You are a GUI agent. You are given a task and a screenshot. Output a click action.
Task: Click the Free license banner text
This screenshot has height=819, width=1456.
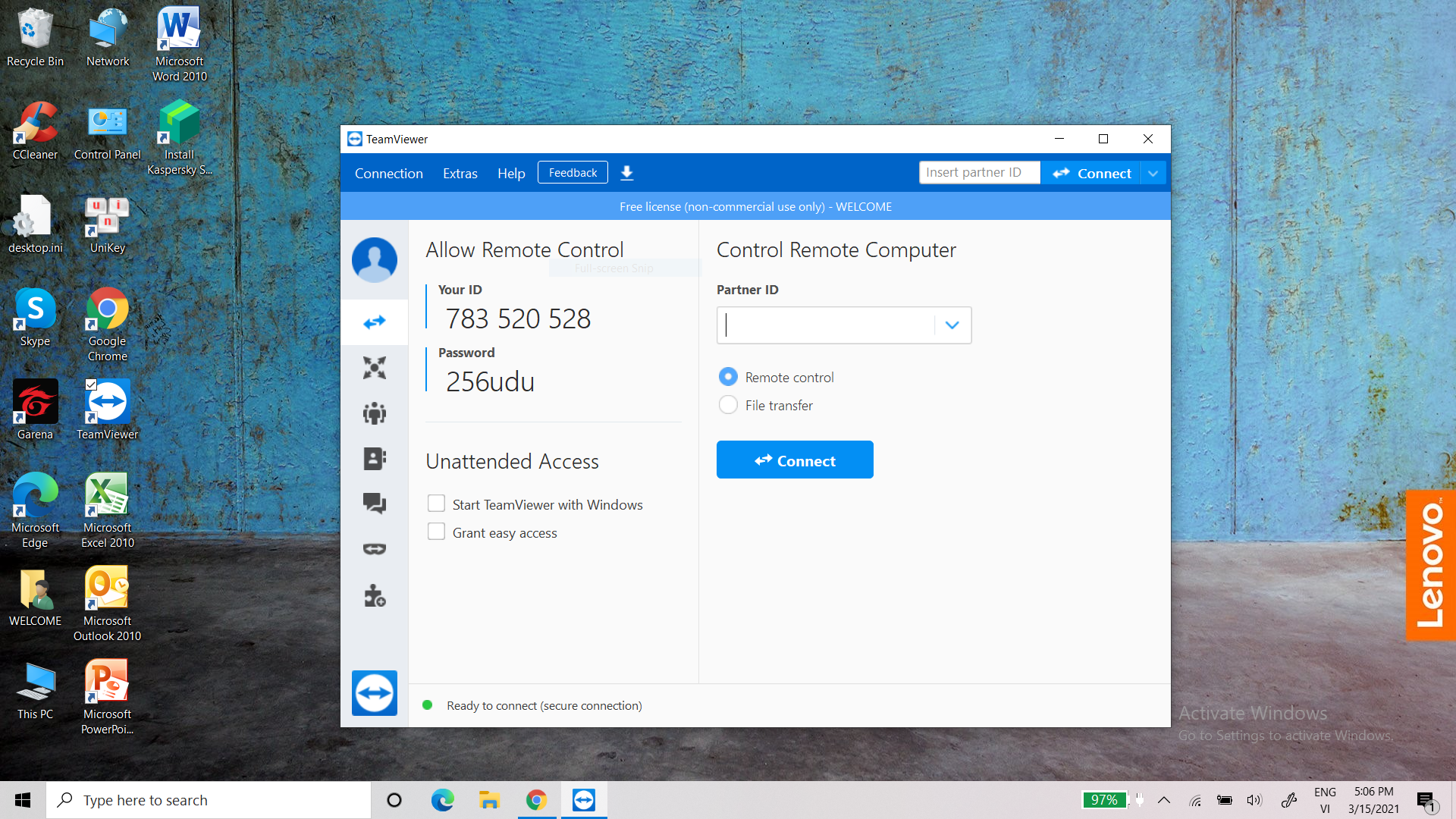[x=755, y=207]
